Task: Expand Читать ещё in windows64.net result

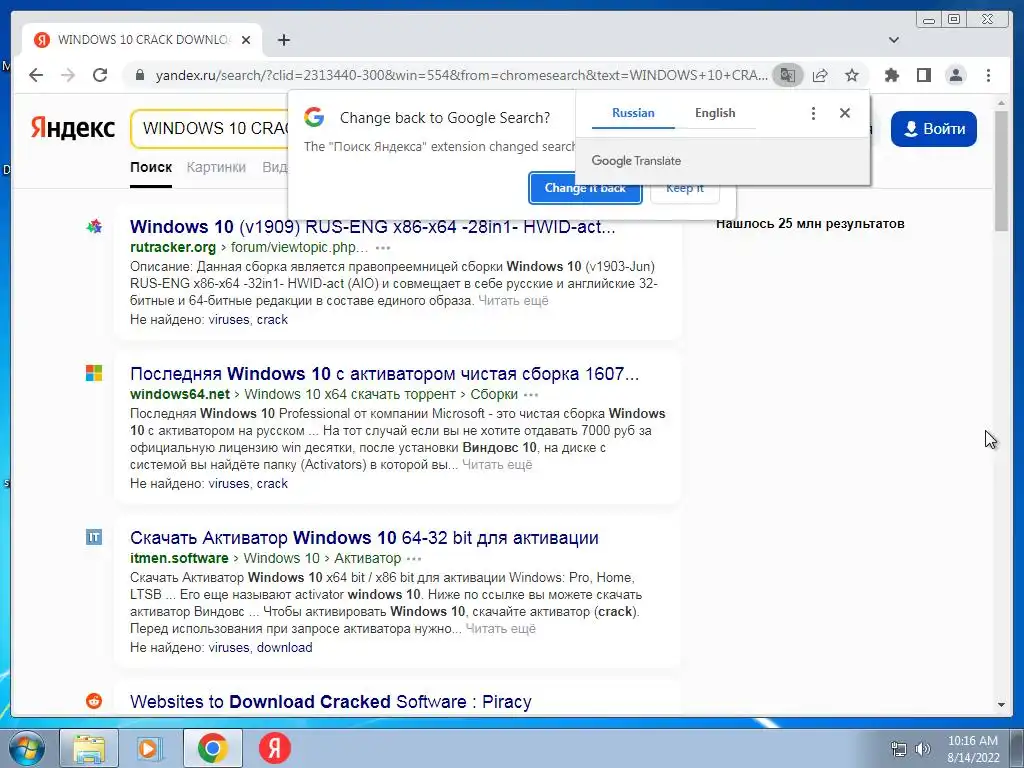Action: 497,465
